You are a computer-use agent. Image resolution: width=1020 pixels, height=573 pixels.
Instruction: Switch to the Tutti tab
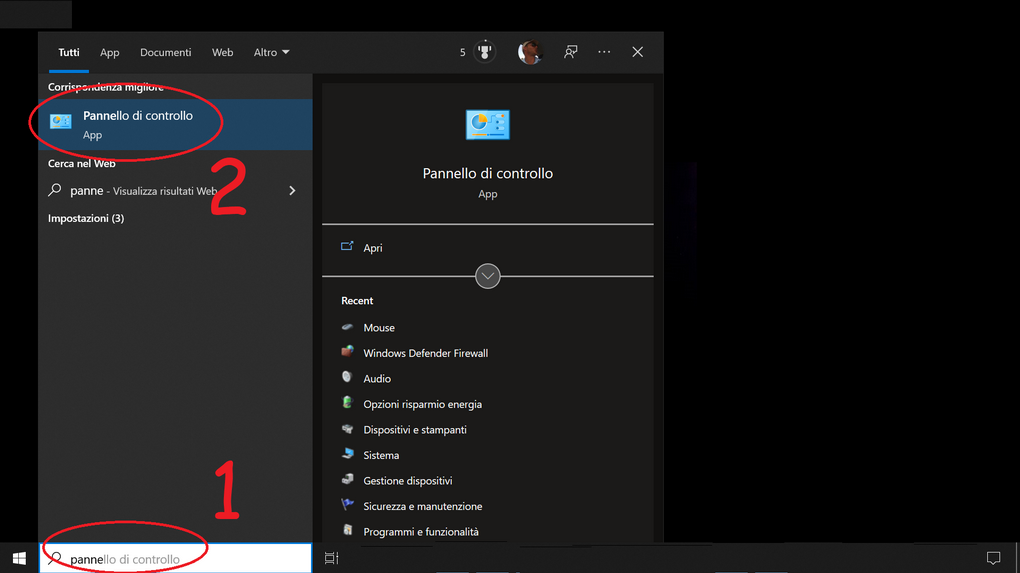point(69,52)
